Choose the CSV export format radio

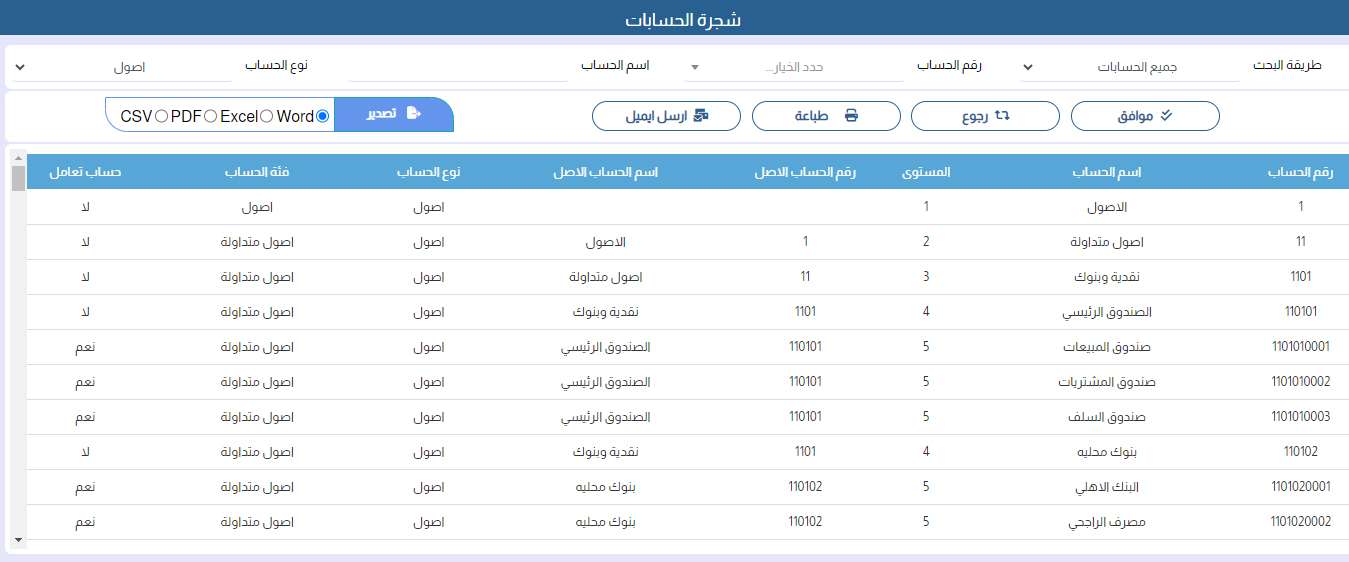click(161, 117)
